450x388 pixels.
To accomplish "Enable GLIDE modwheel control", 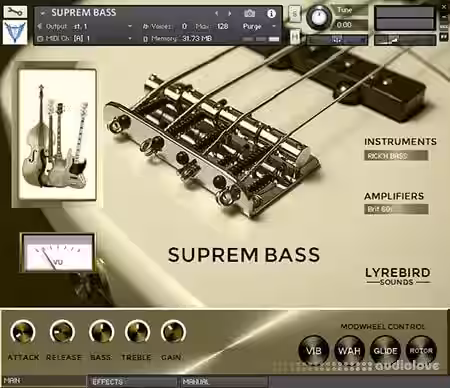I will pyautogui.click(x=385, y=350).
